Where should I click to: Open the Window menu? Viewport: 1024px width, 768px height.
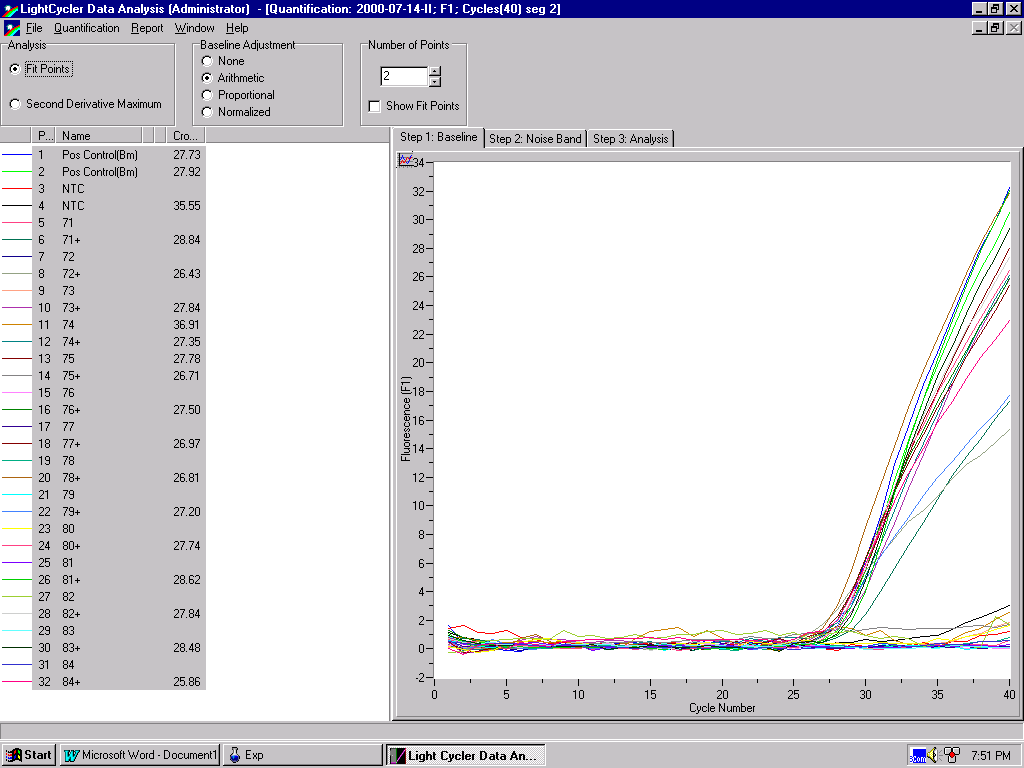195,28
